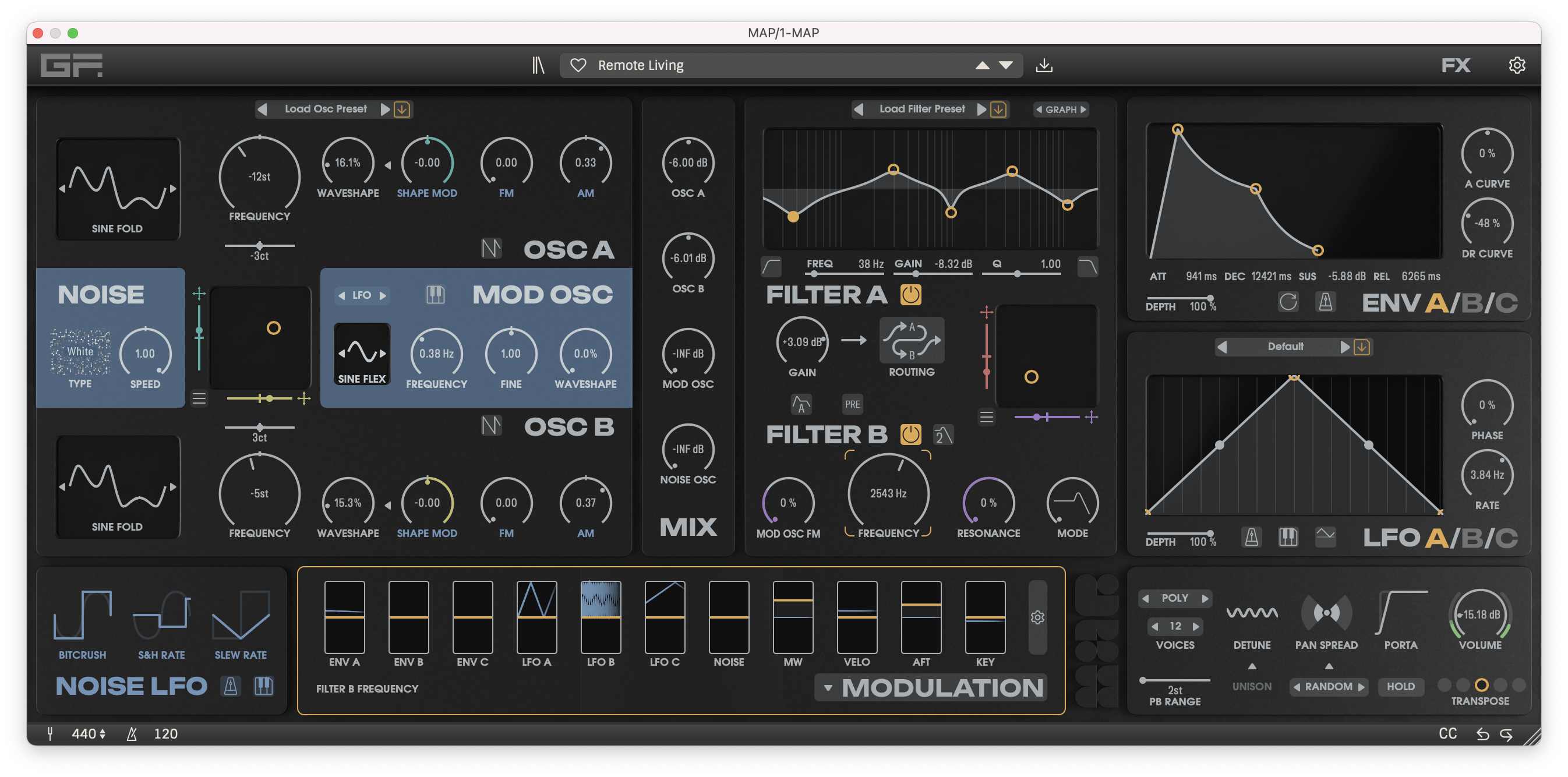Click the CC button in status bar

[x=1447, y=734]
